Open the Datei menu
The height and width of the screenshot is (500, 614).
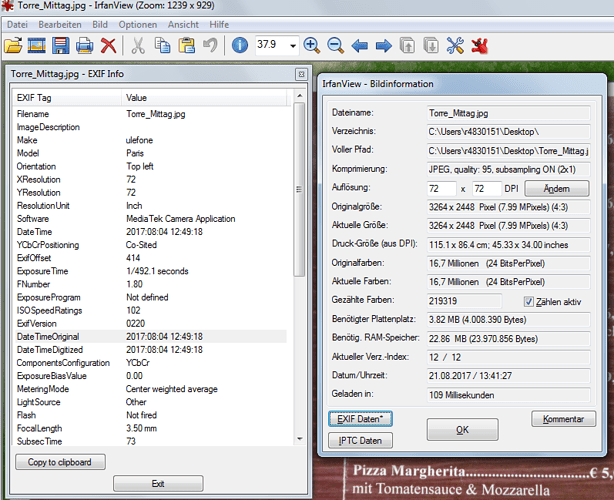coord(17,25)
